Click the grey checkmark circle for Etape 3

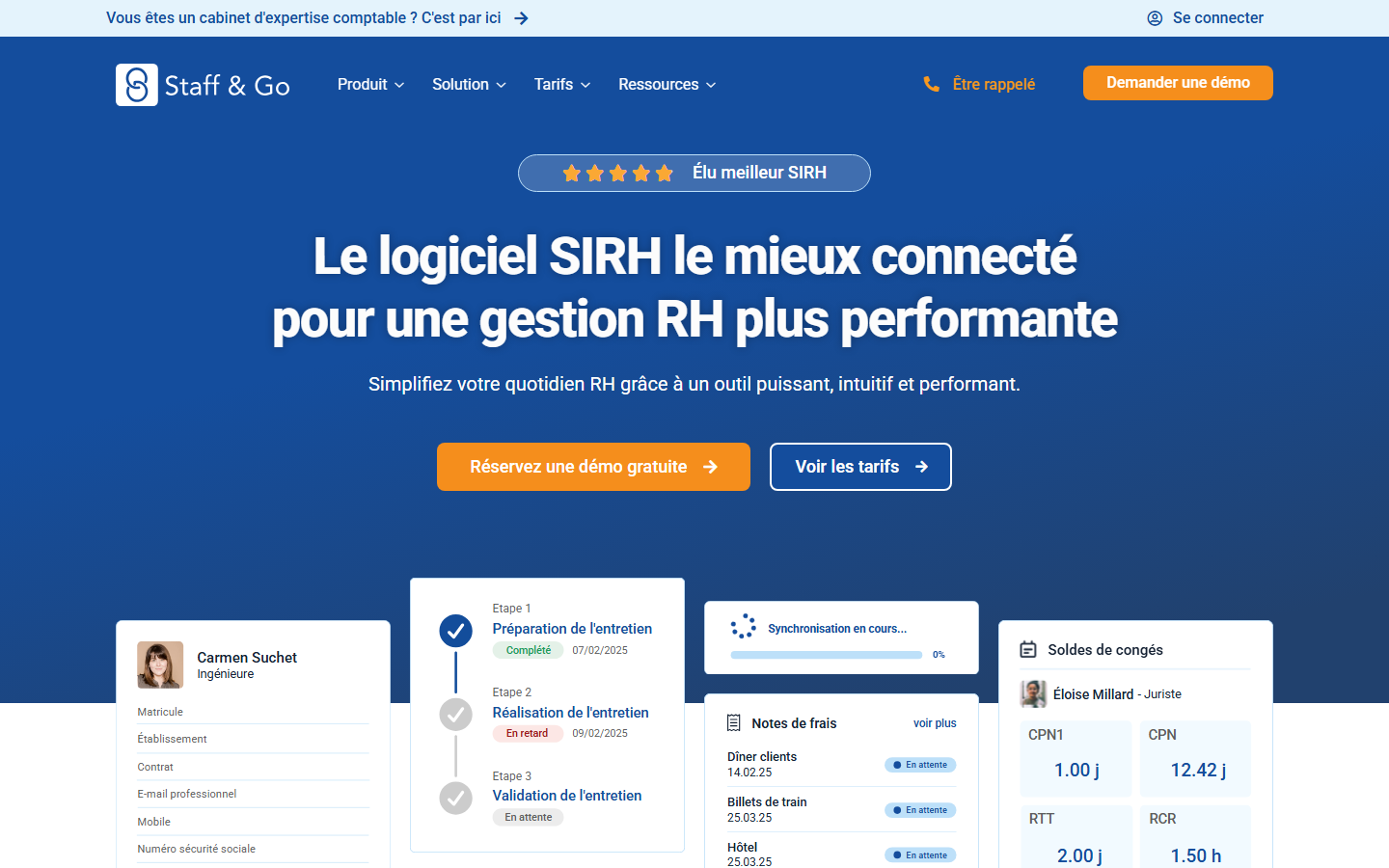(455, 799)
